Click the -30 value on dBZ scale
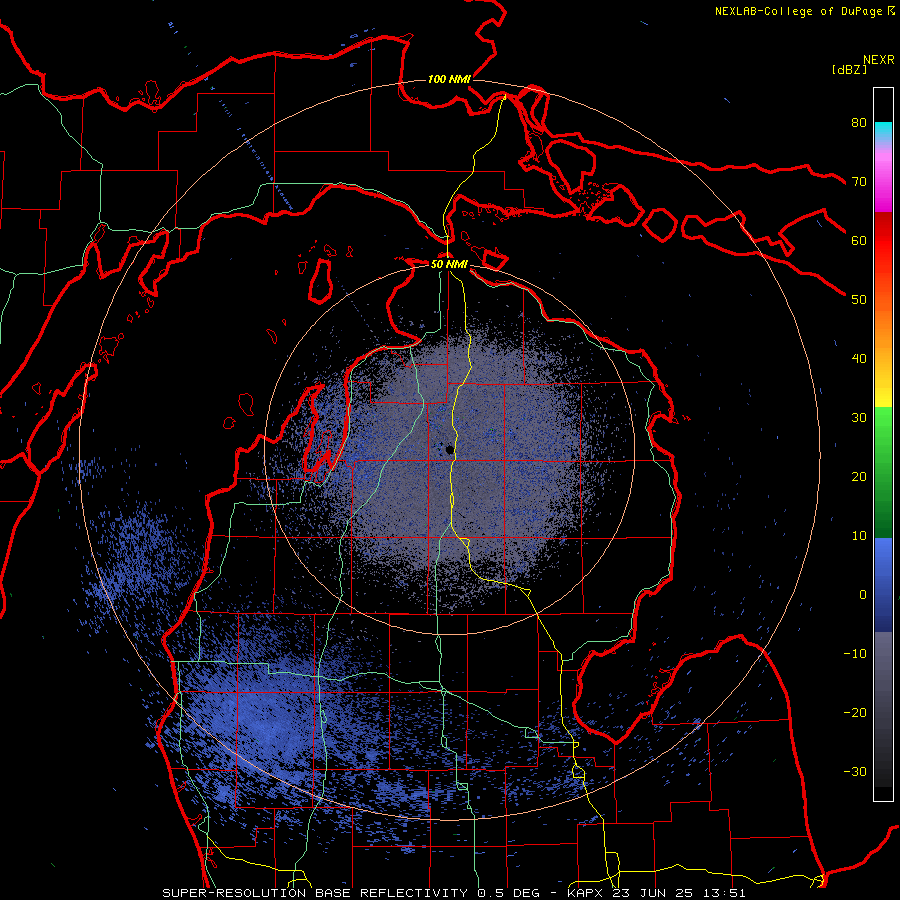This screenshot has width=900, height=900. (x=855, y=771)
